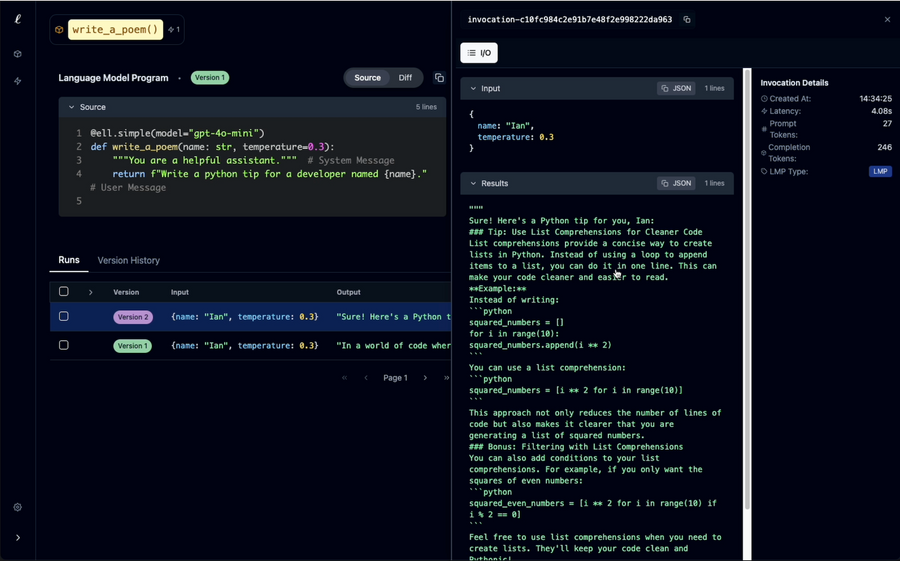Screen dimensions: 900x561
Task: Click the Prompt Tokens icon
Action: click(x=764, y=129)
